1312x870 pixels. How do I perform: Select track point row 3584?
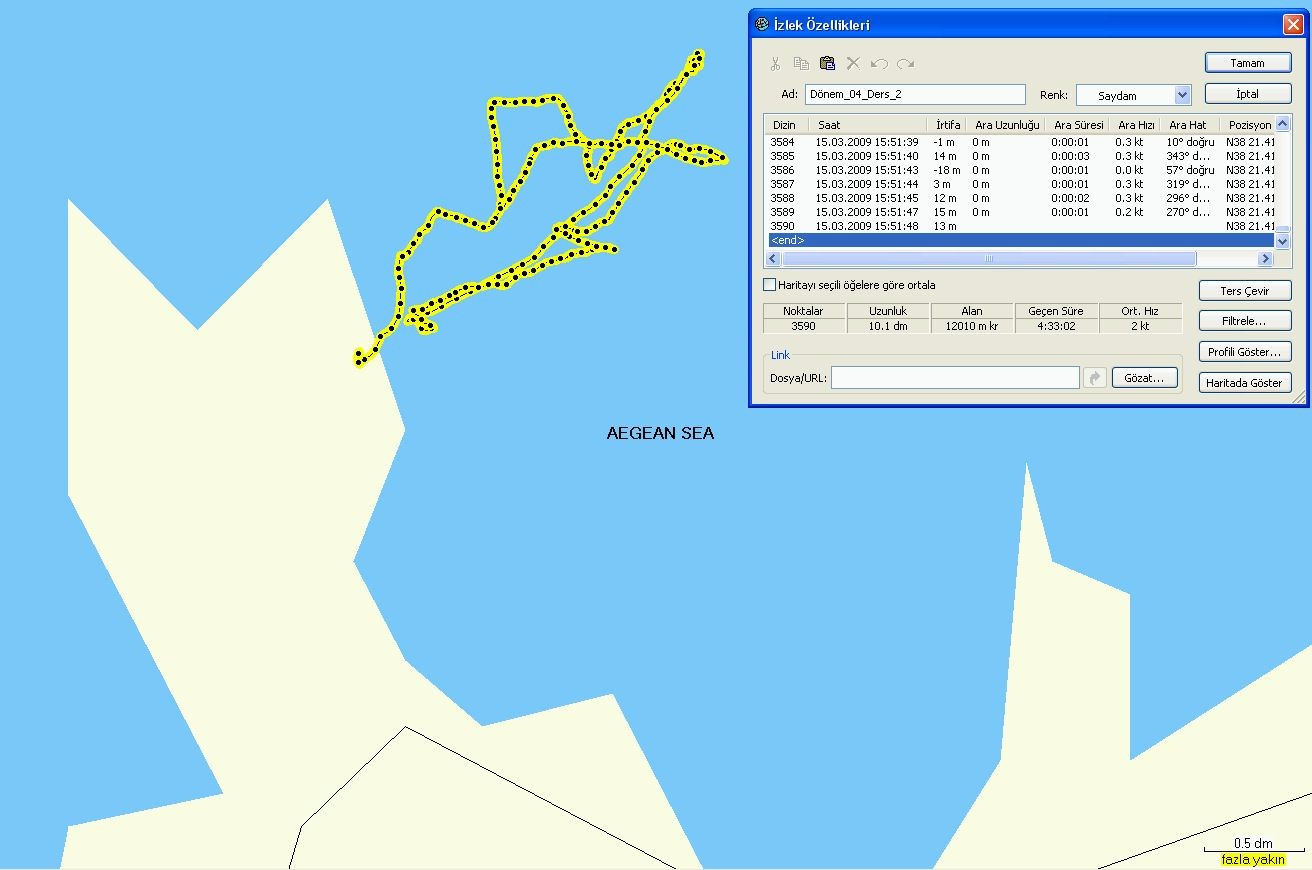point(1020,142)
